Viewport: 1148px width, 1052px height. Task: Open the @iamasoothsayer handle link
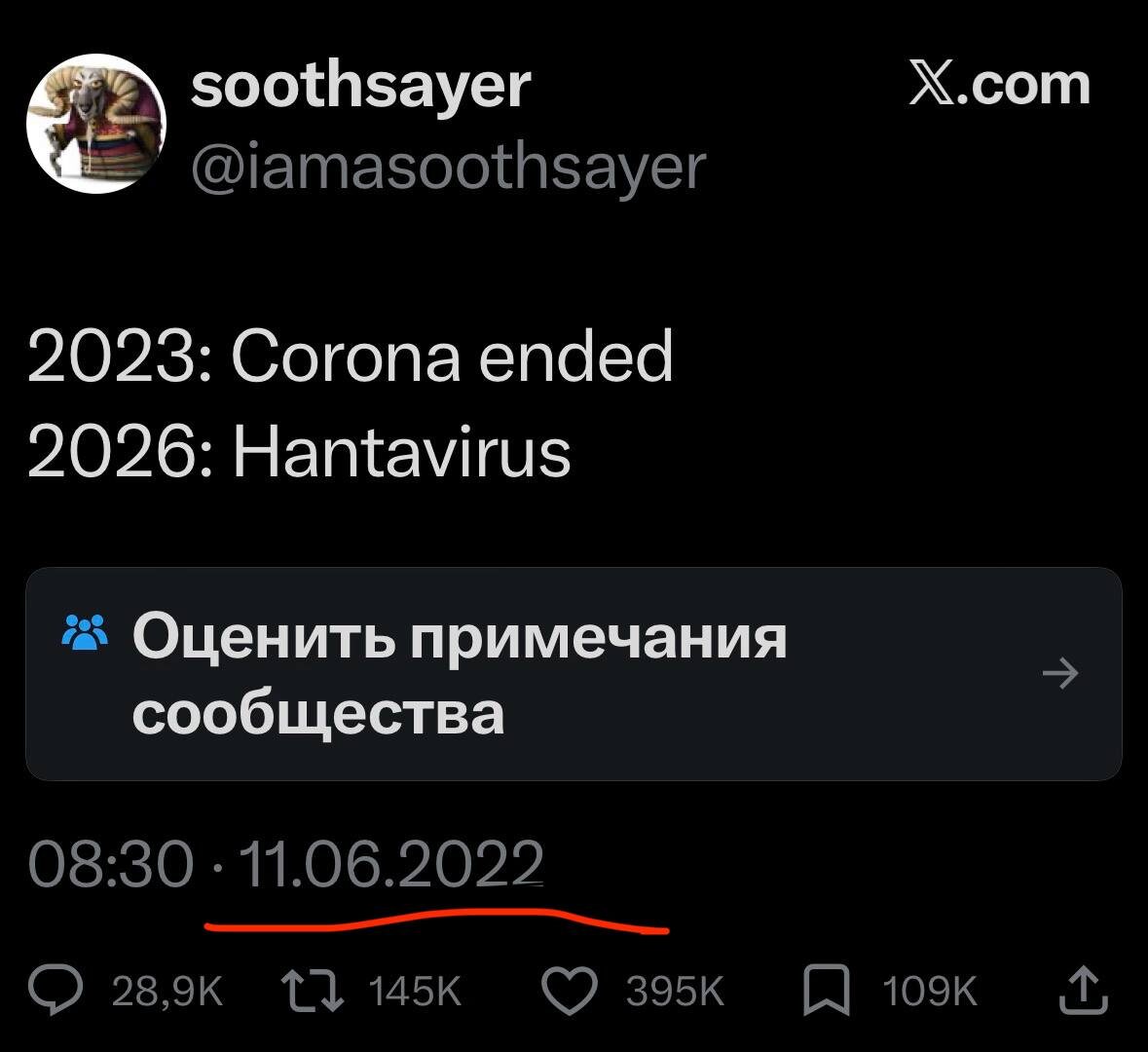[448, 169]
